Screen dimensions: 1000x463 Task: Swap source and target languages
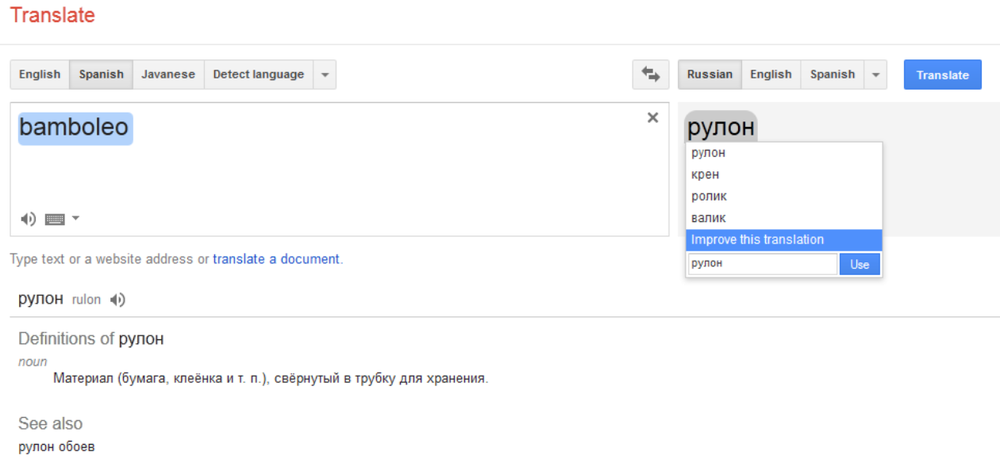tap(650, 75)
